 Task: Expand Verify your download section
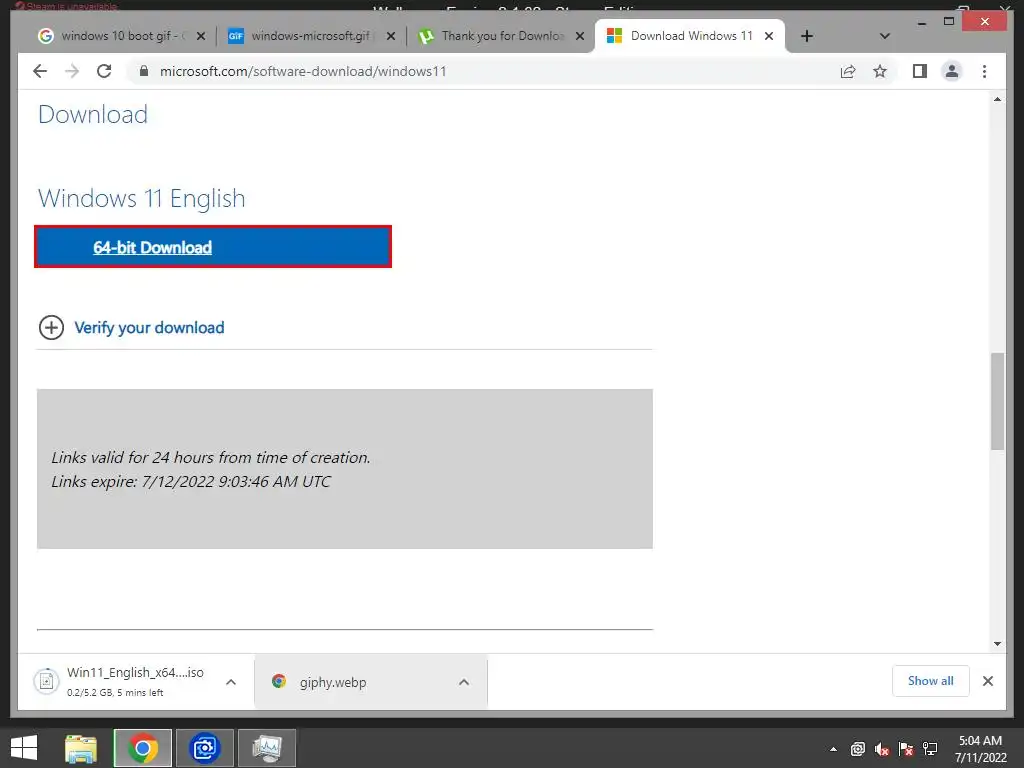pyautogui.click(x=52, y=327)
